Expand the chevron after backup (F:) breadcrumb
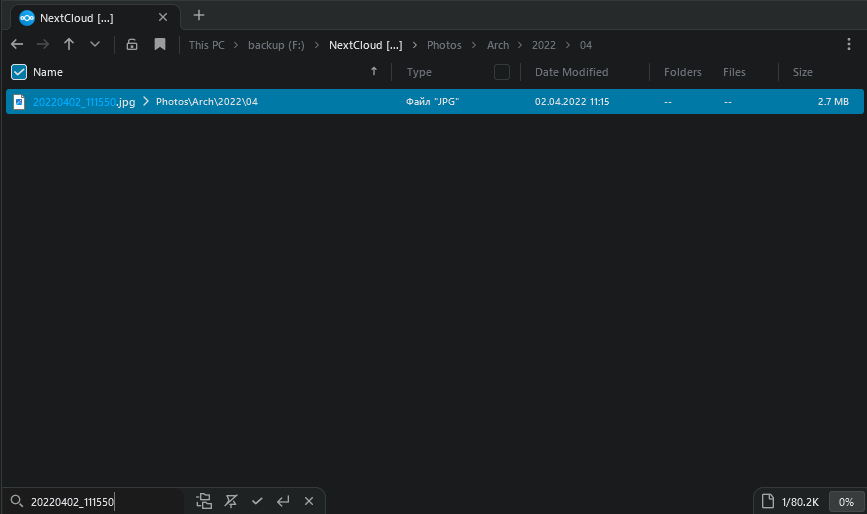Image resolution: width=867 pixels, height=514 pixels. click(x=317, y=45)
